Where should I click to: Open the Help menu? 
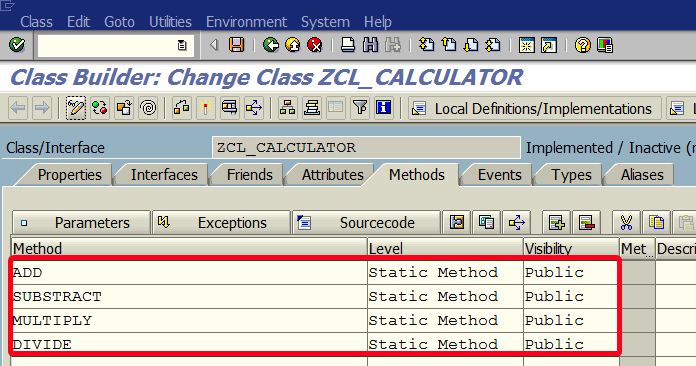coord(378,22)
